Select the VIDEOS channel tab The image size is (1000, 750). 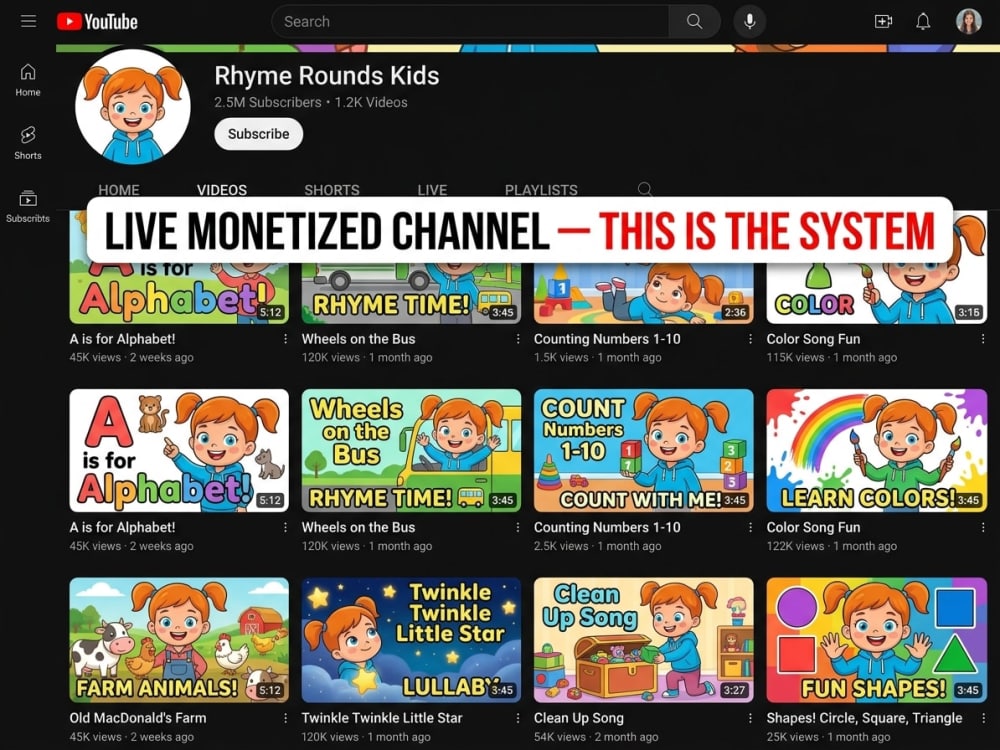pos(222,190)
